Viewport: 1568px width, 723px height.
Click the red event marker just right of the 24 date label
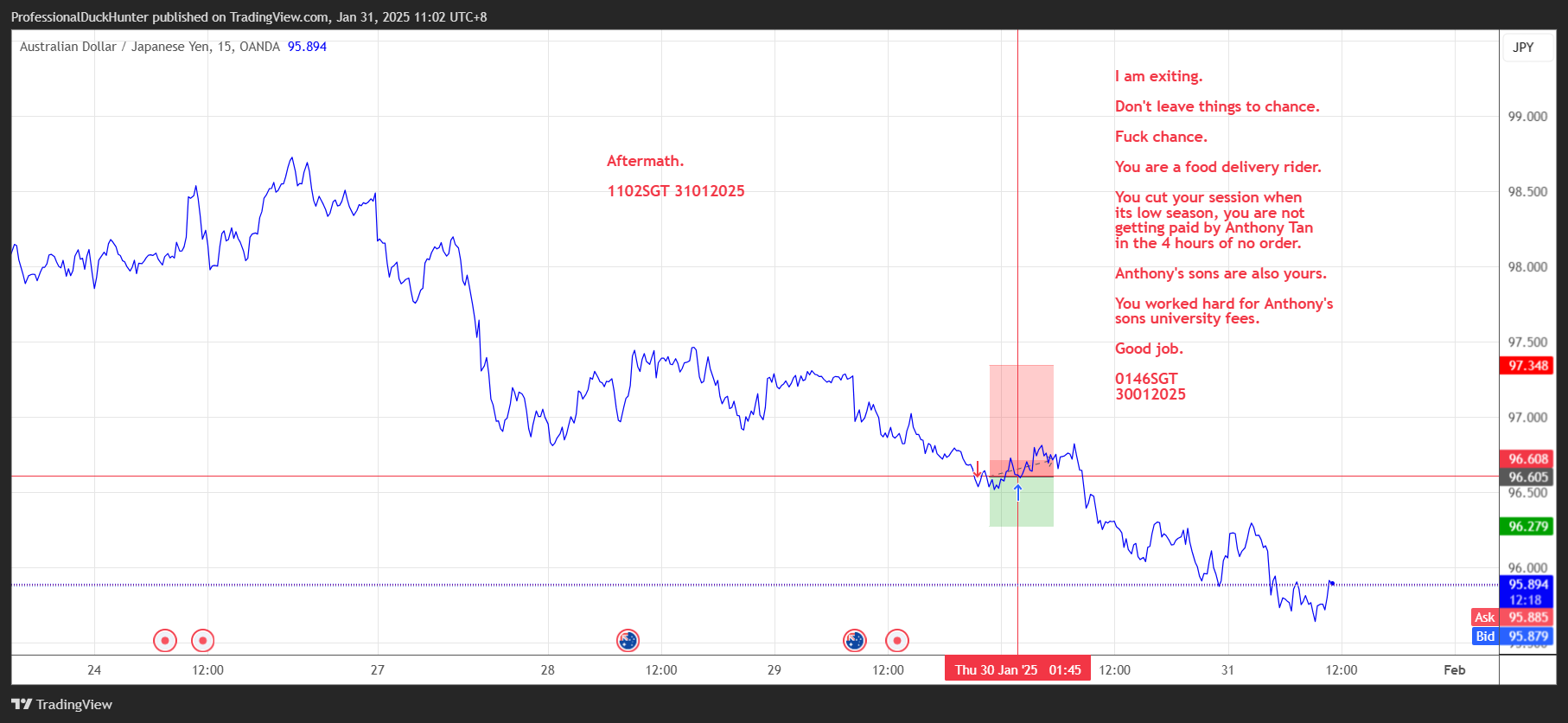[165, 641]
